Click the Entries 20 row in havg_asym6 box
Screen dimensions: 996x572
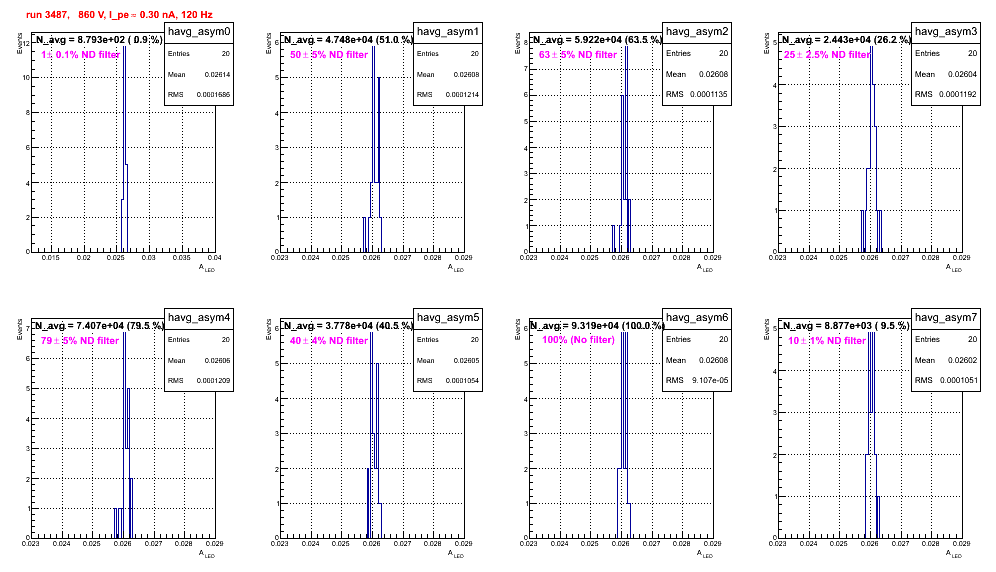(x=697, y=339)
